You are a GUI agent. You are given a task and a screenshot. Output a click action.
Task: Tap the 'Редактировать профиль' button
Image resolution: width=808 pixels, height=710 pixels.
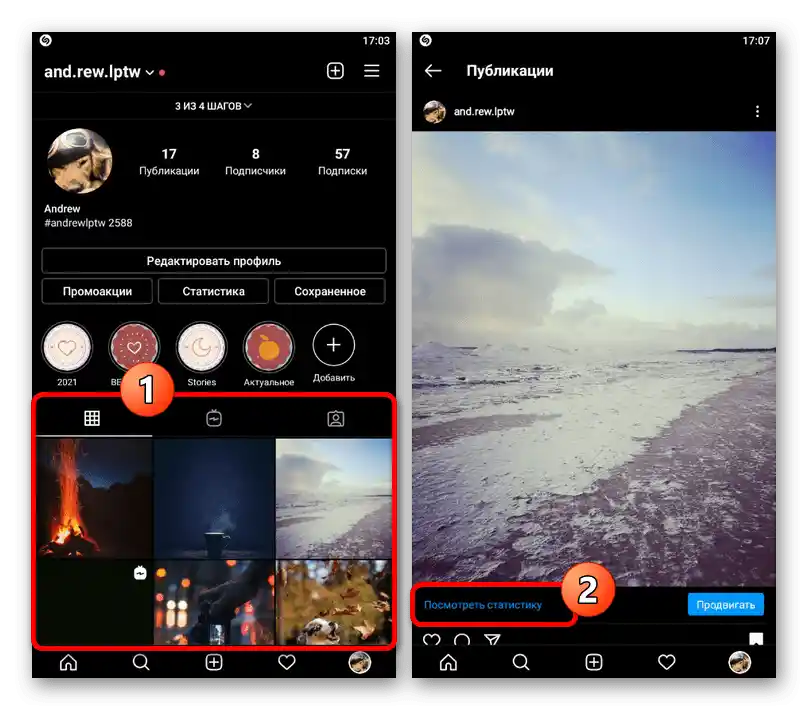pos(213,261)
